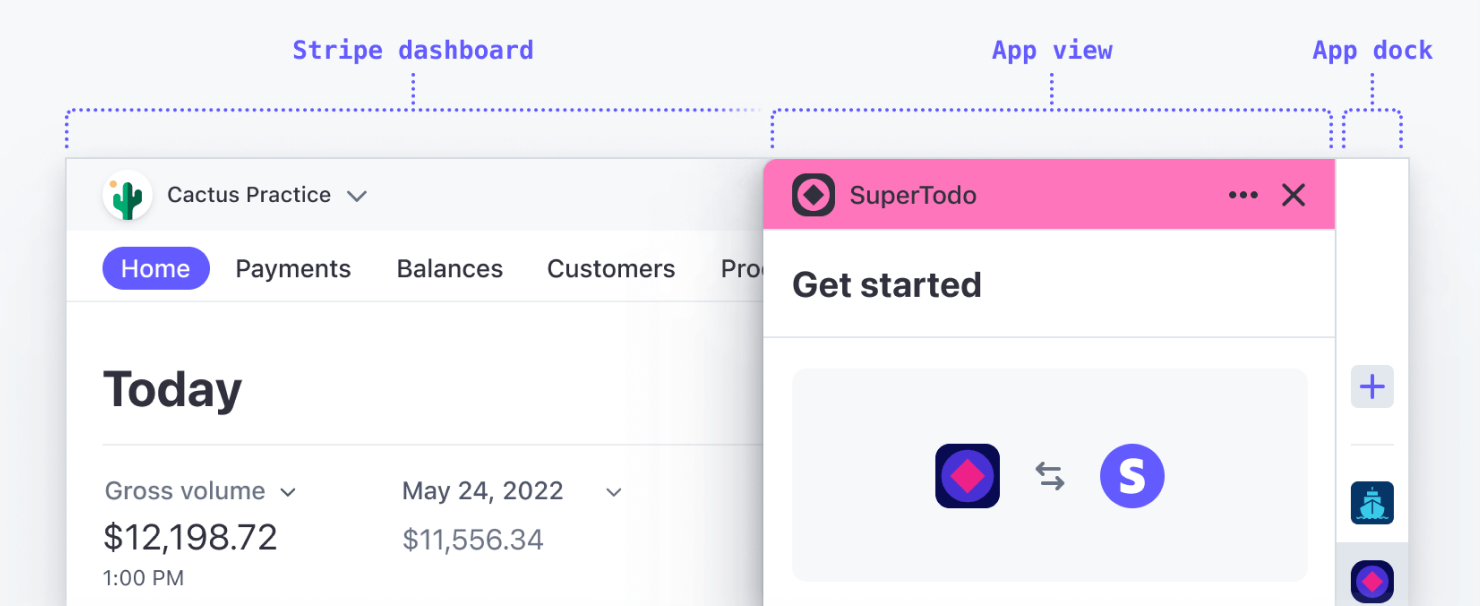1480x606 pixels.
Task: Switch to the Balances tab
Action: point(450,269)
